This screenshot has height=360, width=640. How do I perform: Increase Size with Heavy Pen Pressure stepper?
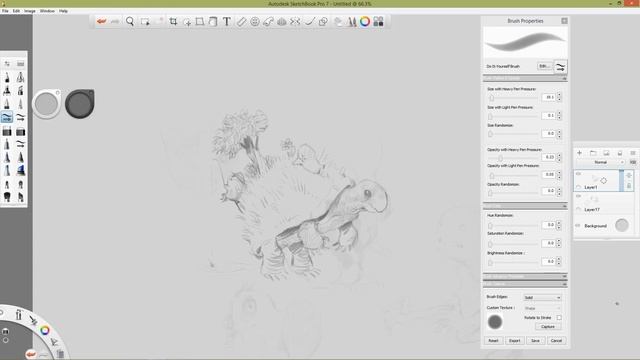click(559, 95)
